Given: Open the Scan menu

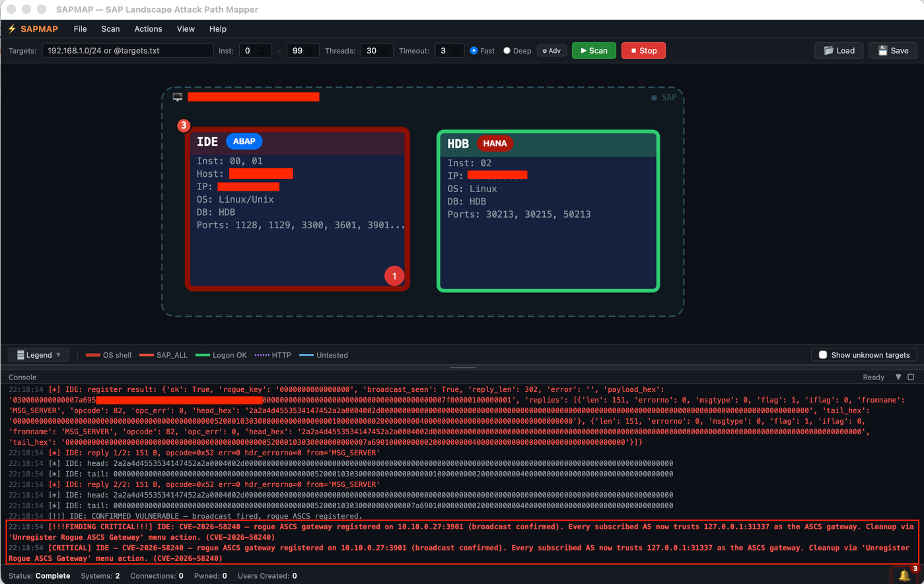Looking at the screenshot, I should (110, 29).
